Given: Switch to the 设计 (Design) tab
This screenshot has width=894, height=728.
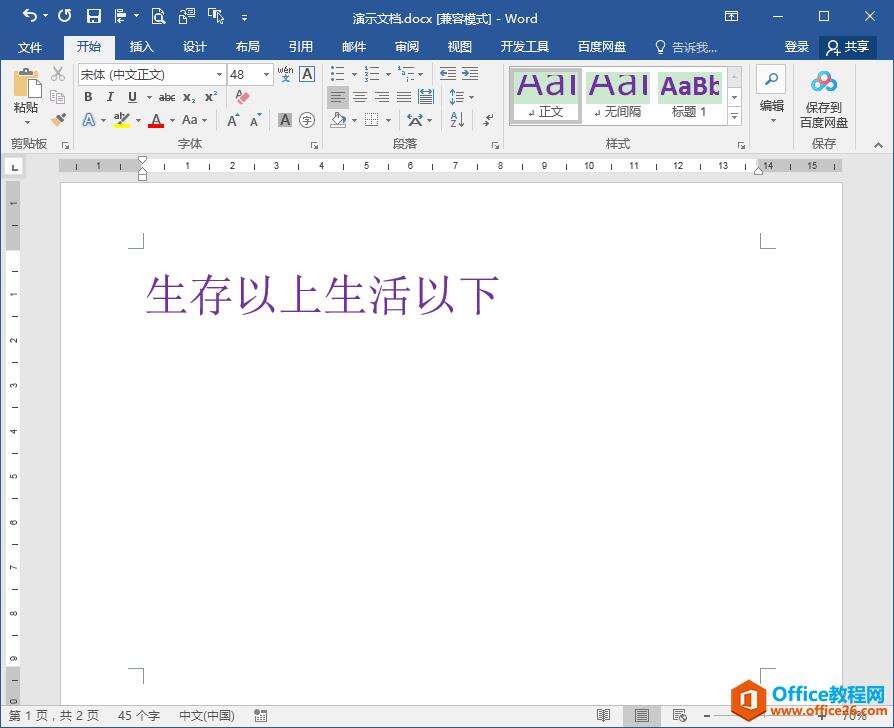Looking at the screenshot, I should pyautogui.click(x=194, y=47).
